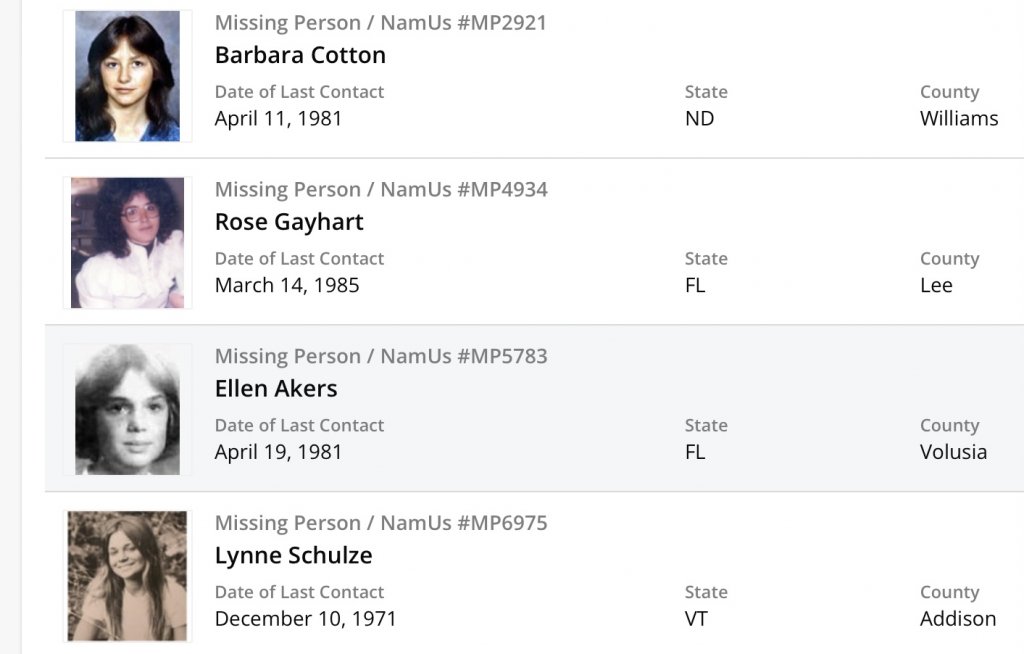This screenshot has width=1024, height=654.
Task: Click the March 14, 1985 contact date
Action: tap(287, 285)
